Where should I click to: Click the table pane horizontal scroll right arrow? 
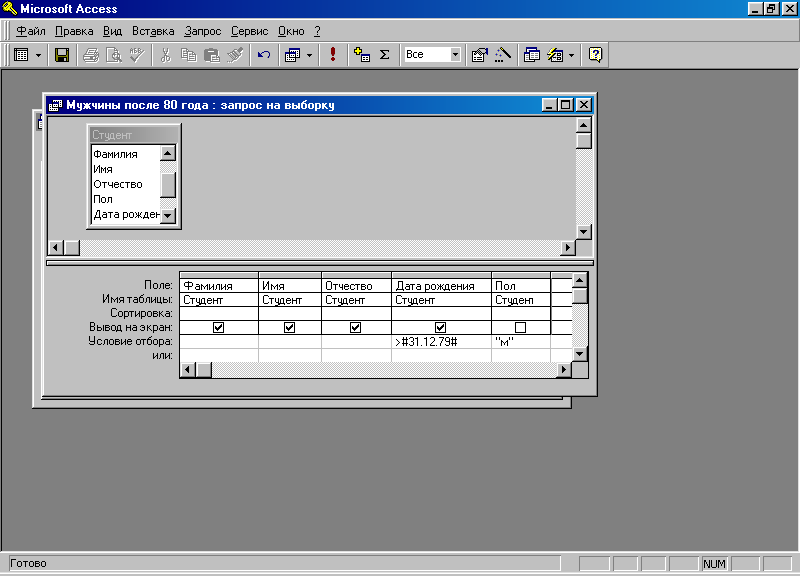click(x=567, y=248)
